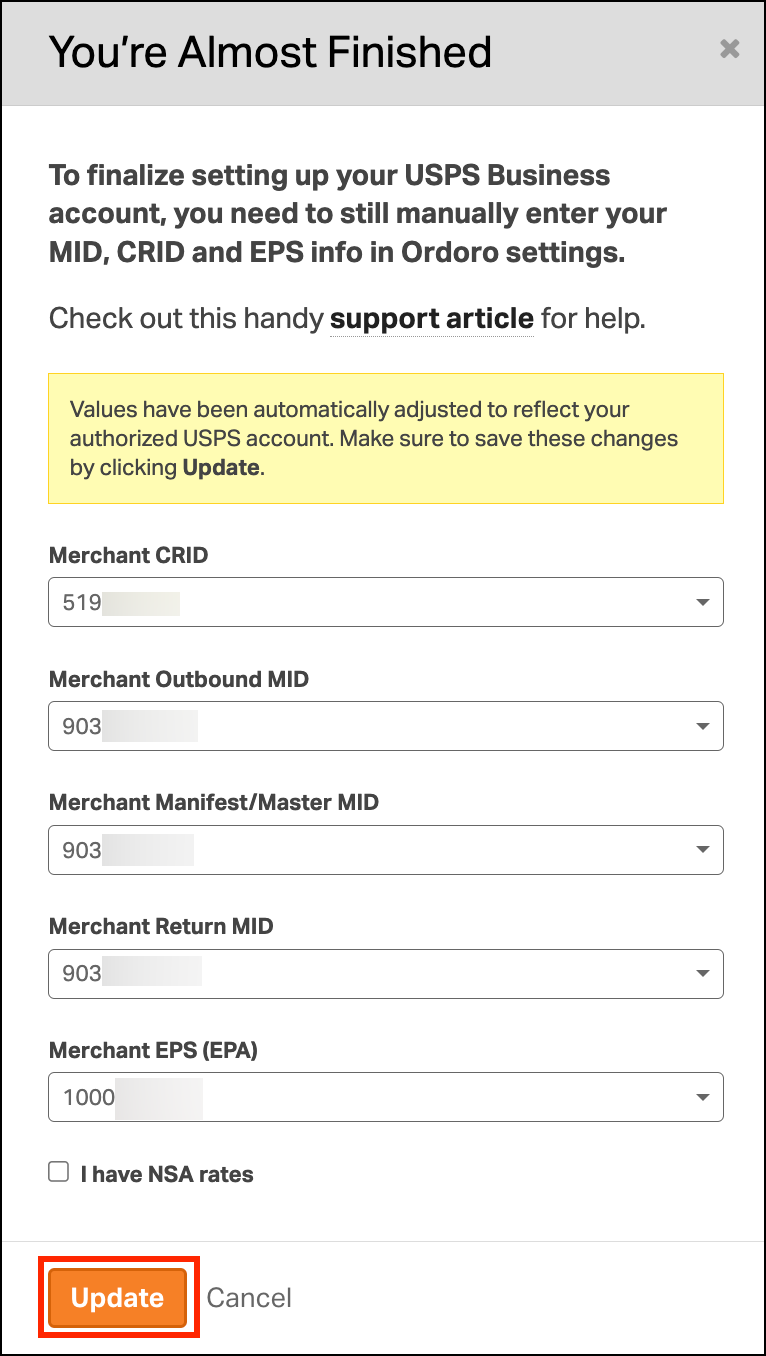Click the "You're Almost Finished" dialog title
This screenshot has width=766, height=1356.
click(270, 52)
